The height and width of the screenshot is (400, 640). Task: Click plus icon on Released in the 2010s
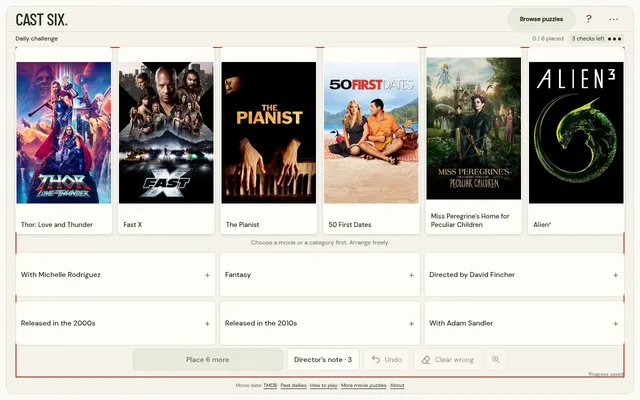click(x=411, y=324)
